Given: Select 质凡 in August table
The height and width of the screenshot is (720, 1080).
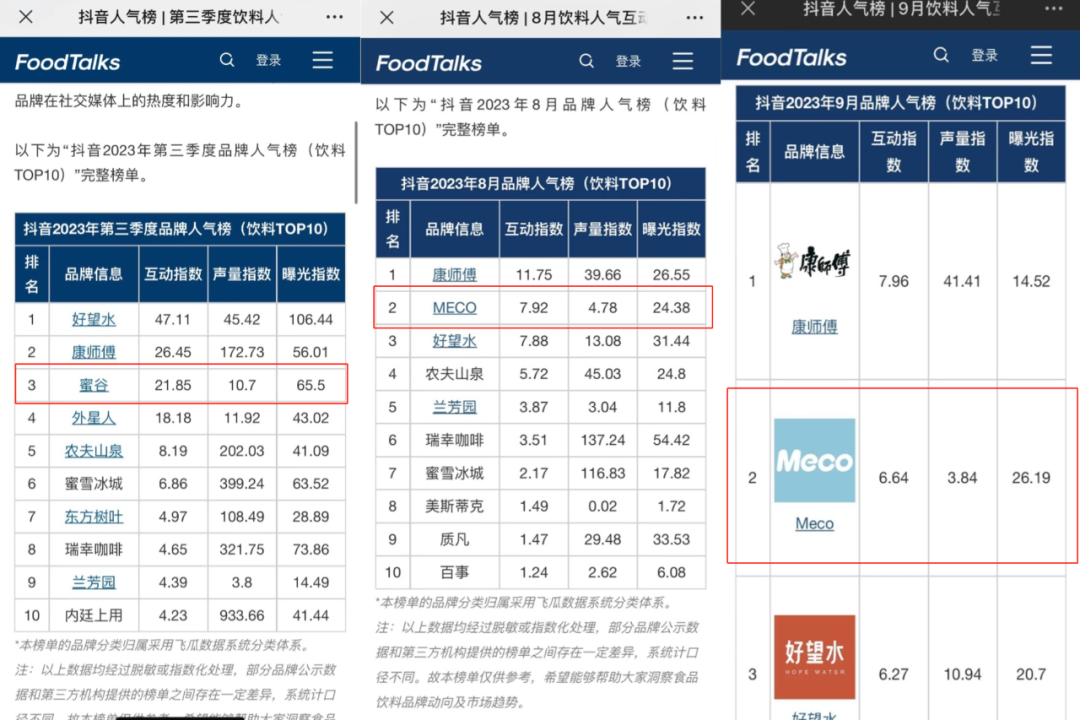Looking at the screenshot, I should [x=455, y=539].
